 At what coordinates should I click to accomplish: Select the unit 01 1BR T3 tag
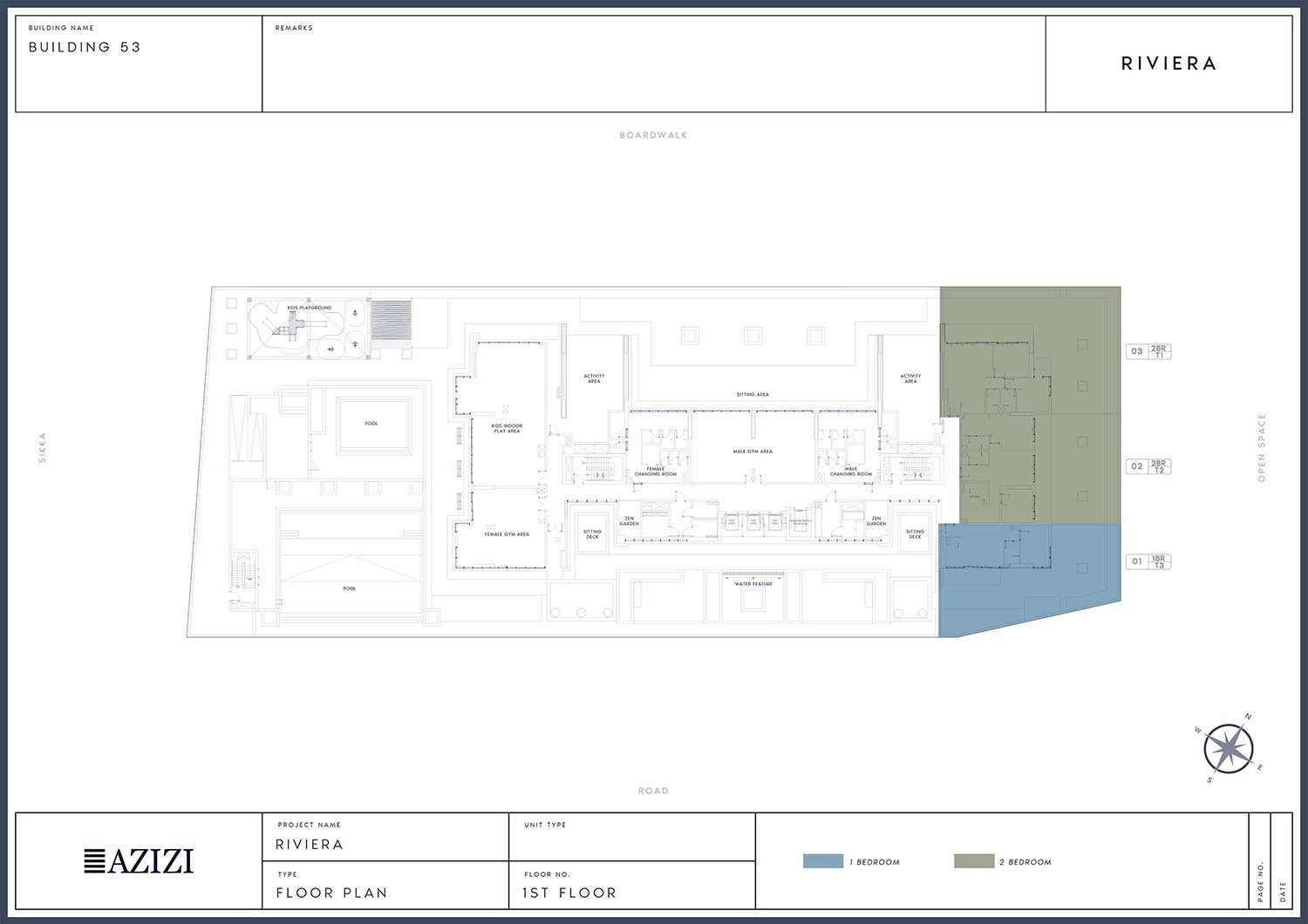1148,561
